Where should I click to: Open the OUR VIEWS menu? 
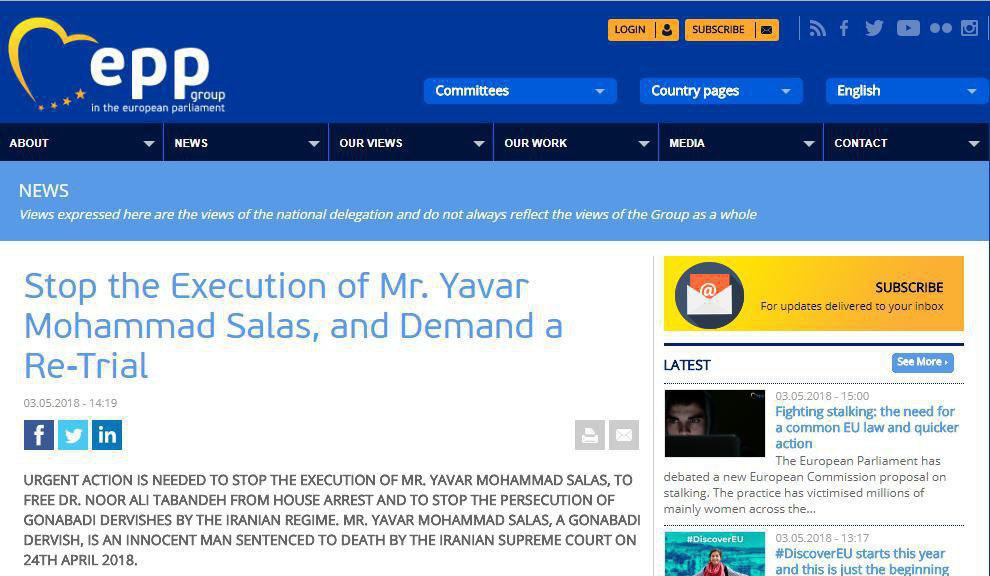tap(410, 143)
